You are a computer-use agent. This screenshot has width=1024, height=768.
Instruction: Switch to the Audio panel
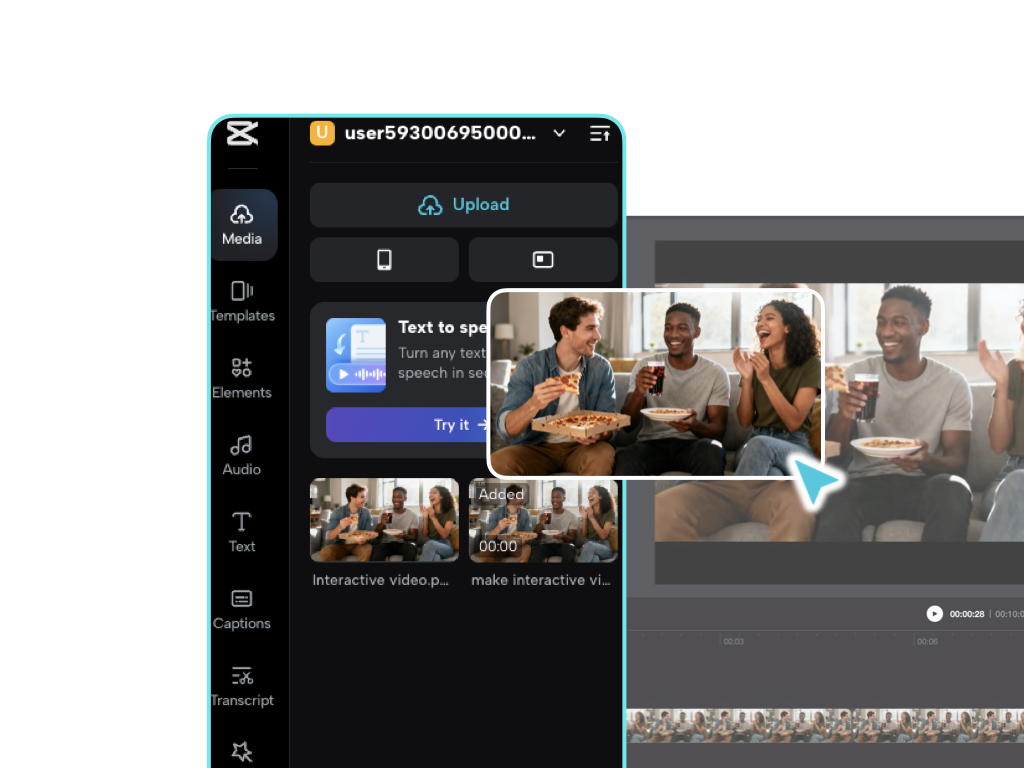point(241,454)
